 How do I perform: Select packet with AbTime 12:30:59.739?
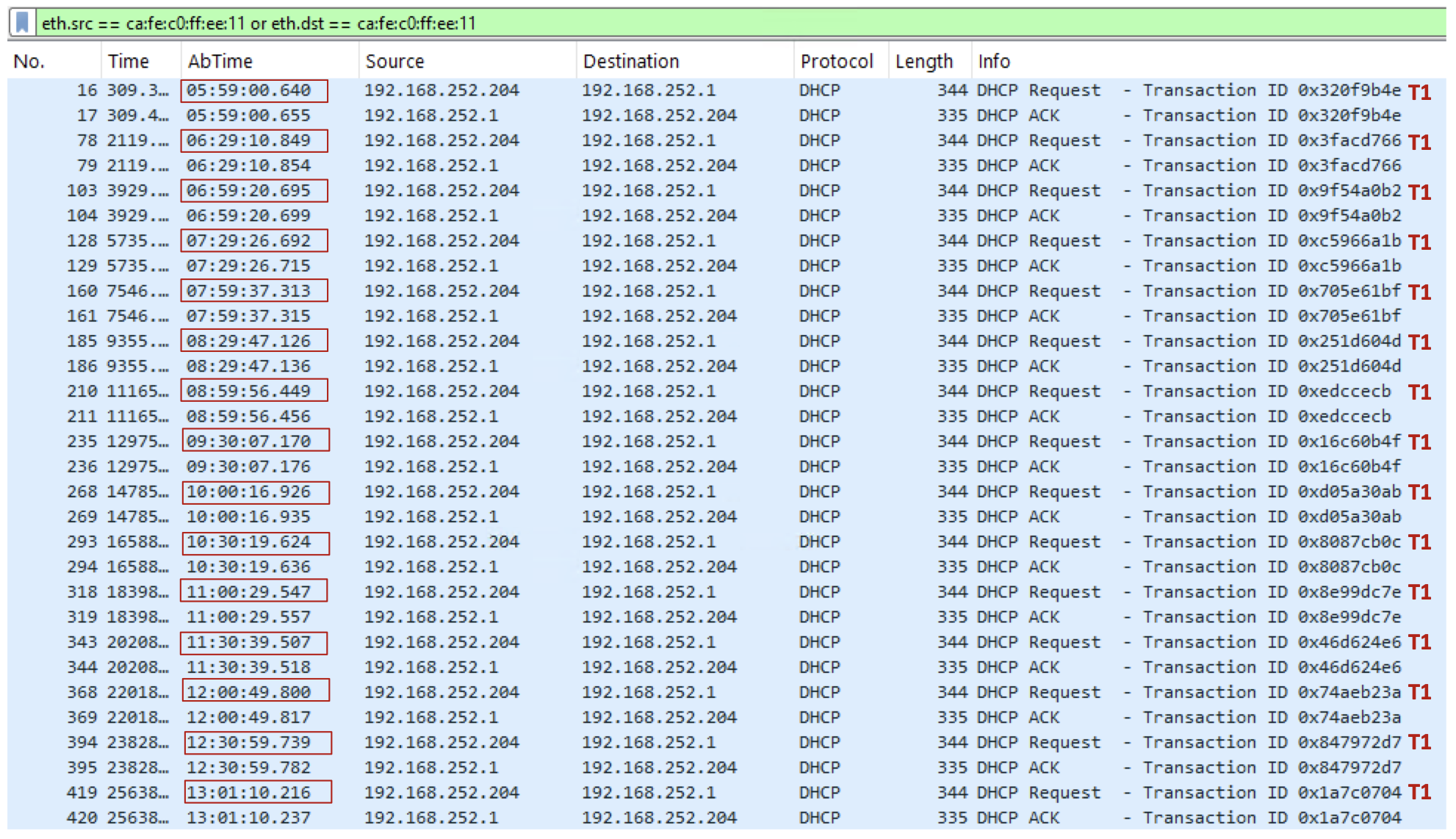[727, 742]
